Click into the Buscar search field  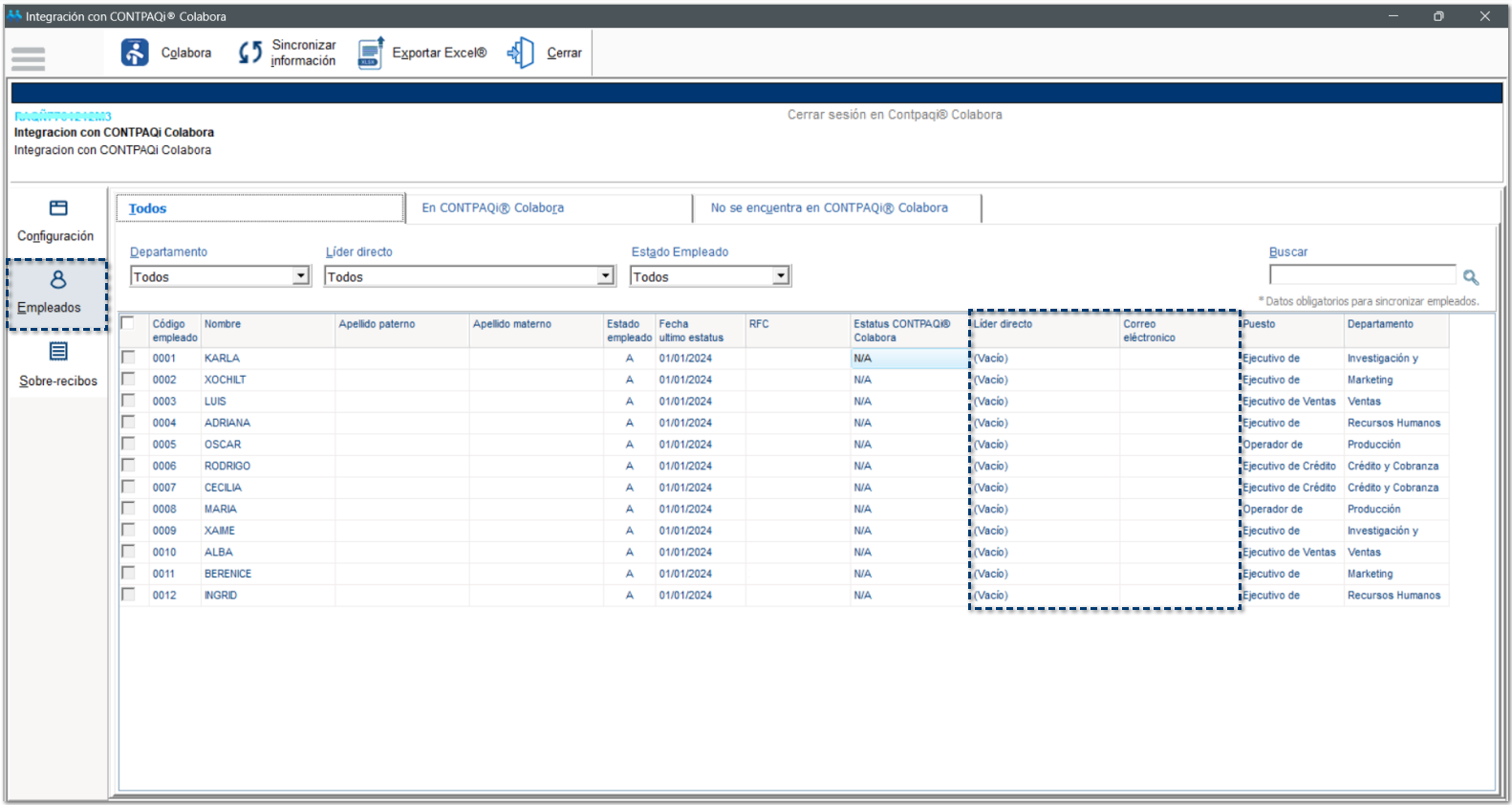tap(1361, 275)
